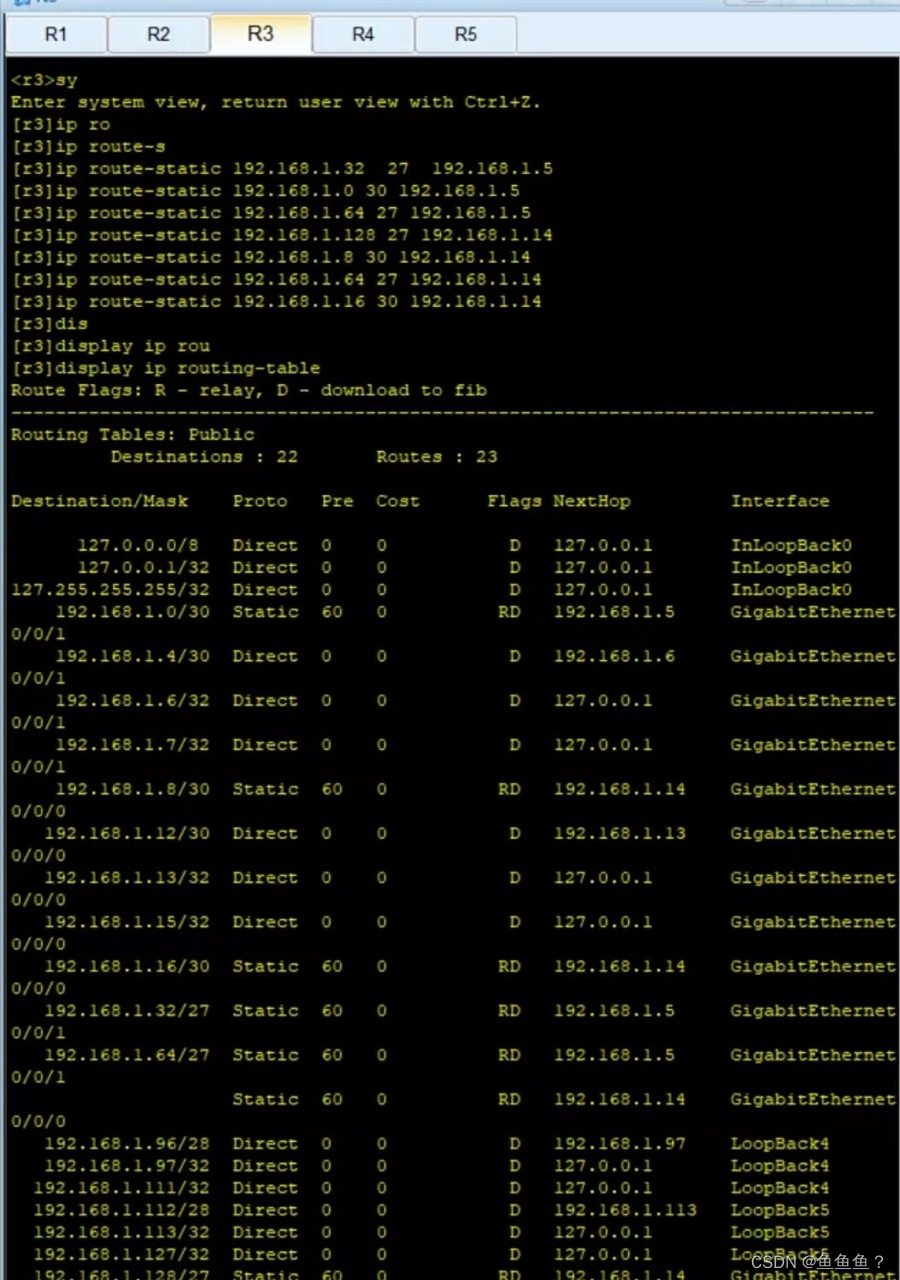Screen dimensions: 900x1280
Task: Click the 'Pre' column header
Action: click(338, 501)
